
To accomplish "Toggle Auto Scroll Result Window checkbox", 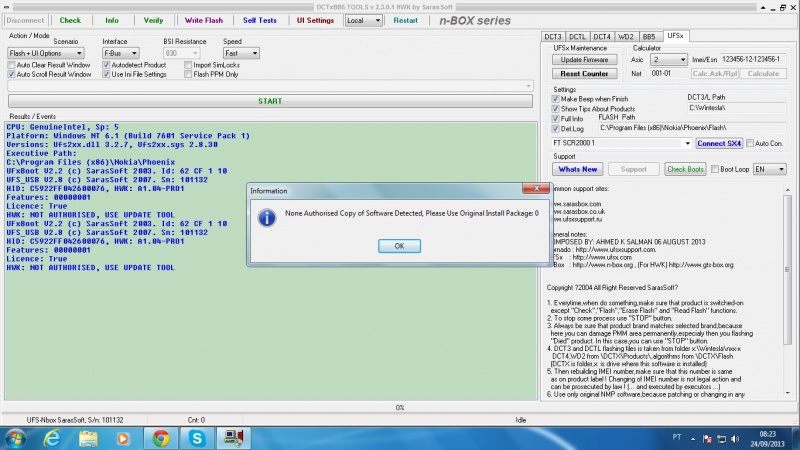I will point(11,74).
